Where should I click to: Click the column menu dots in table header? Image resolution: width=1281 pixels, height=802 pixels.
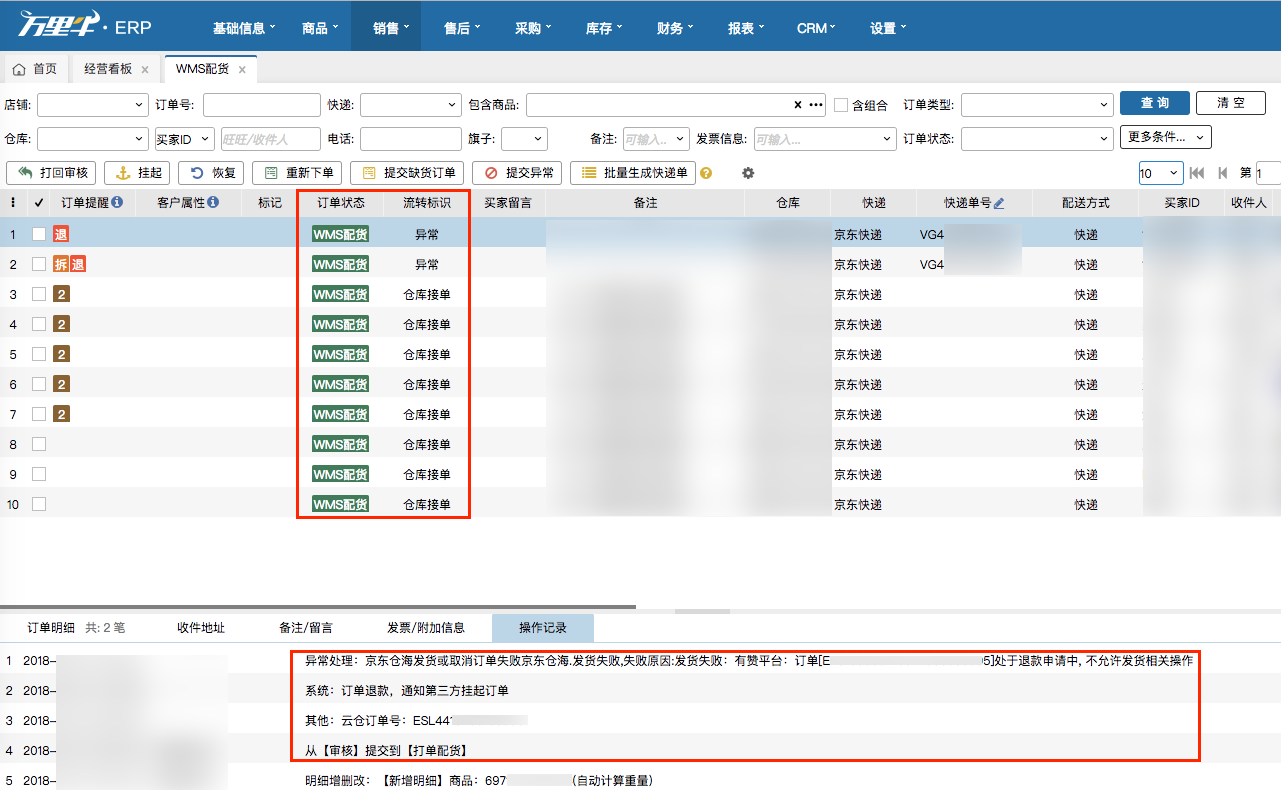click(x=13, y=203)
